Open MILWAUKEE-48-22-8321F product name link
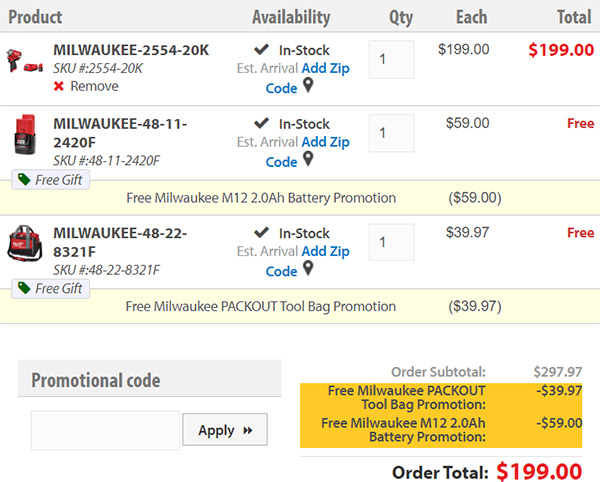Image resolution: width=600 pixels, height=482 pixels. coord(120,243)
